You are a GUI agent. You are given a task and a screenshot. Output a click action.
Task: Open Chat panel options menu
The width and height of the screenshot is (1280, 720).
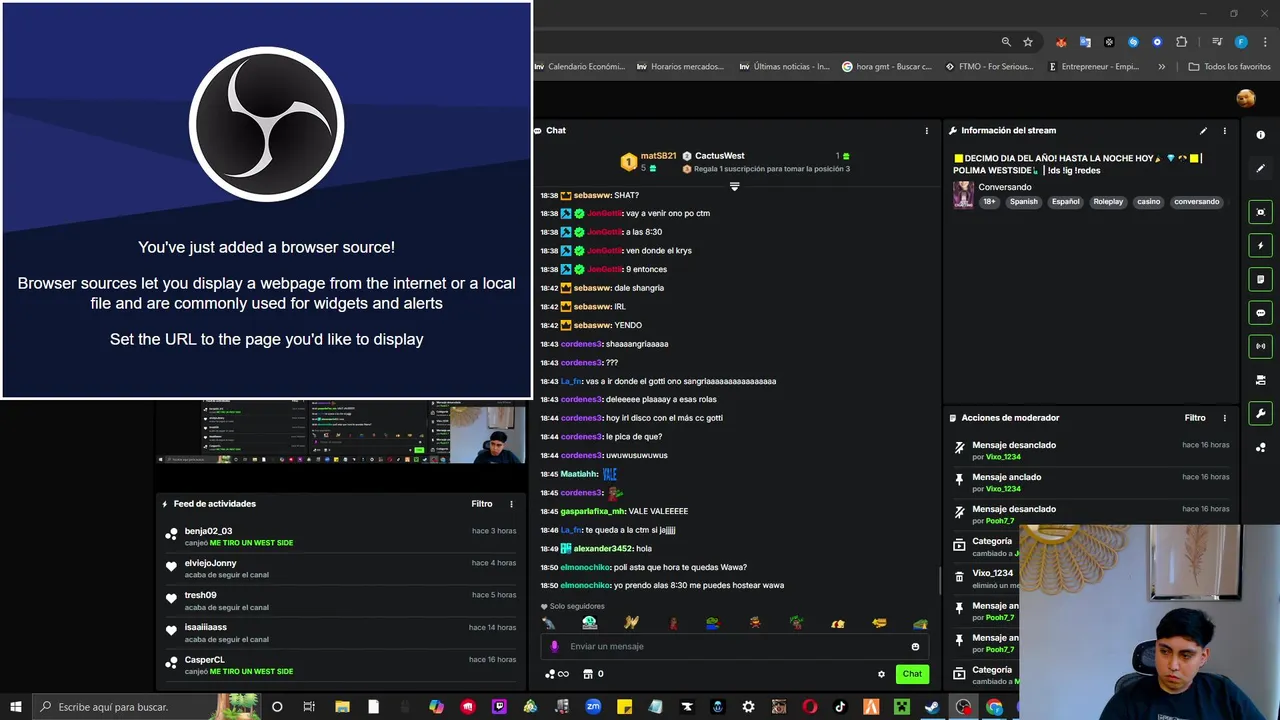point(926,131)
